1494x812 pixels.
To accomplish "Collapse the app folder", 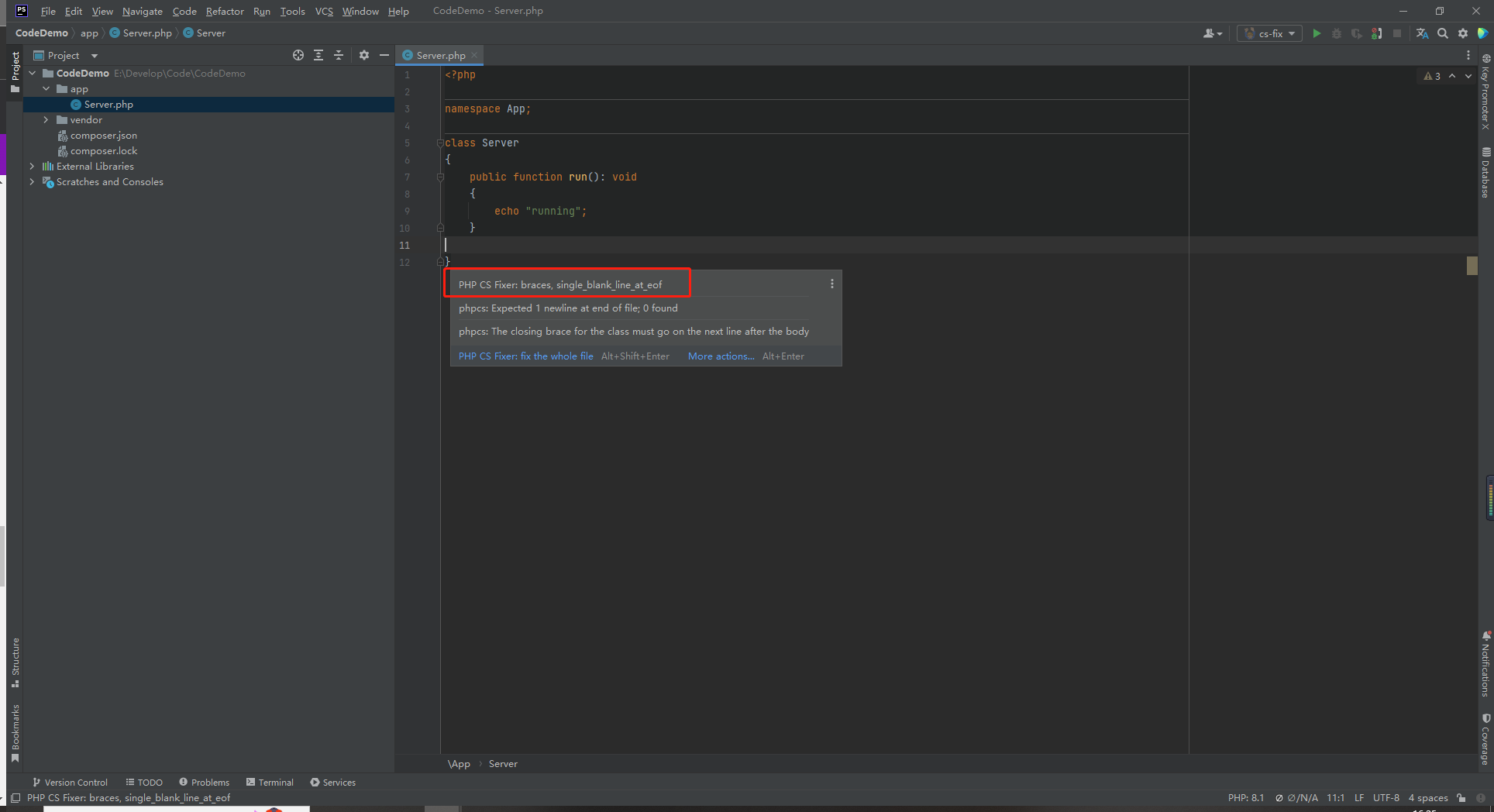I will [x=46, y=89].
